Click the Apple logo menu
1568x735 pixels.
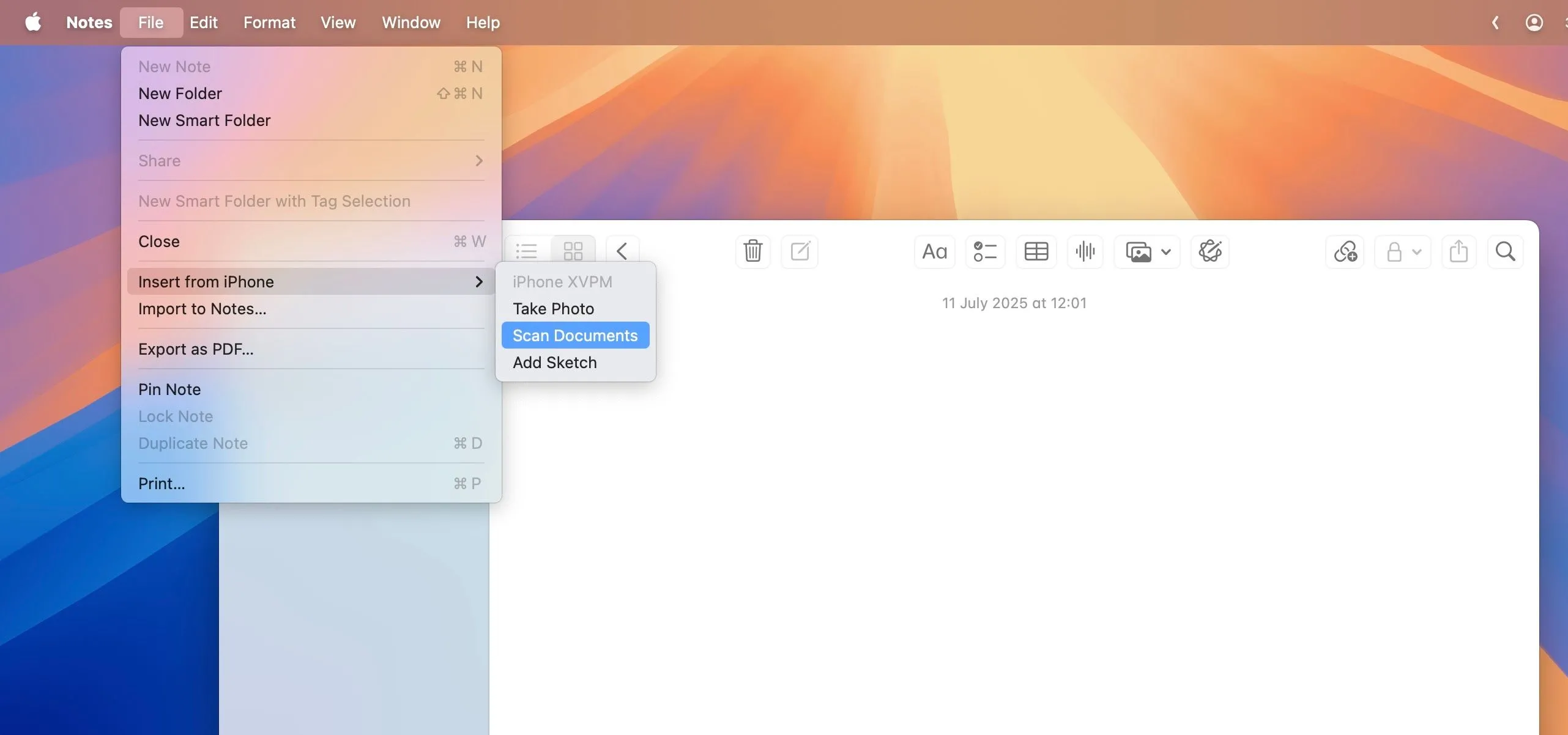coord(33,23)
